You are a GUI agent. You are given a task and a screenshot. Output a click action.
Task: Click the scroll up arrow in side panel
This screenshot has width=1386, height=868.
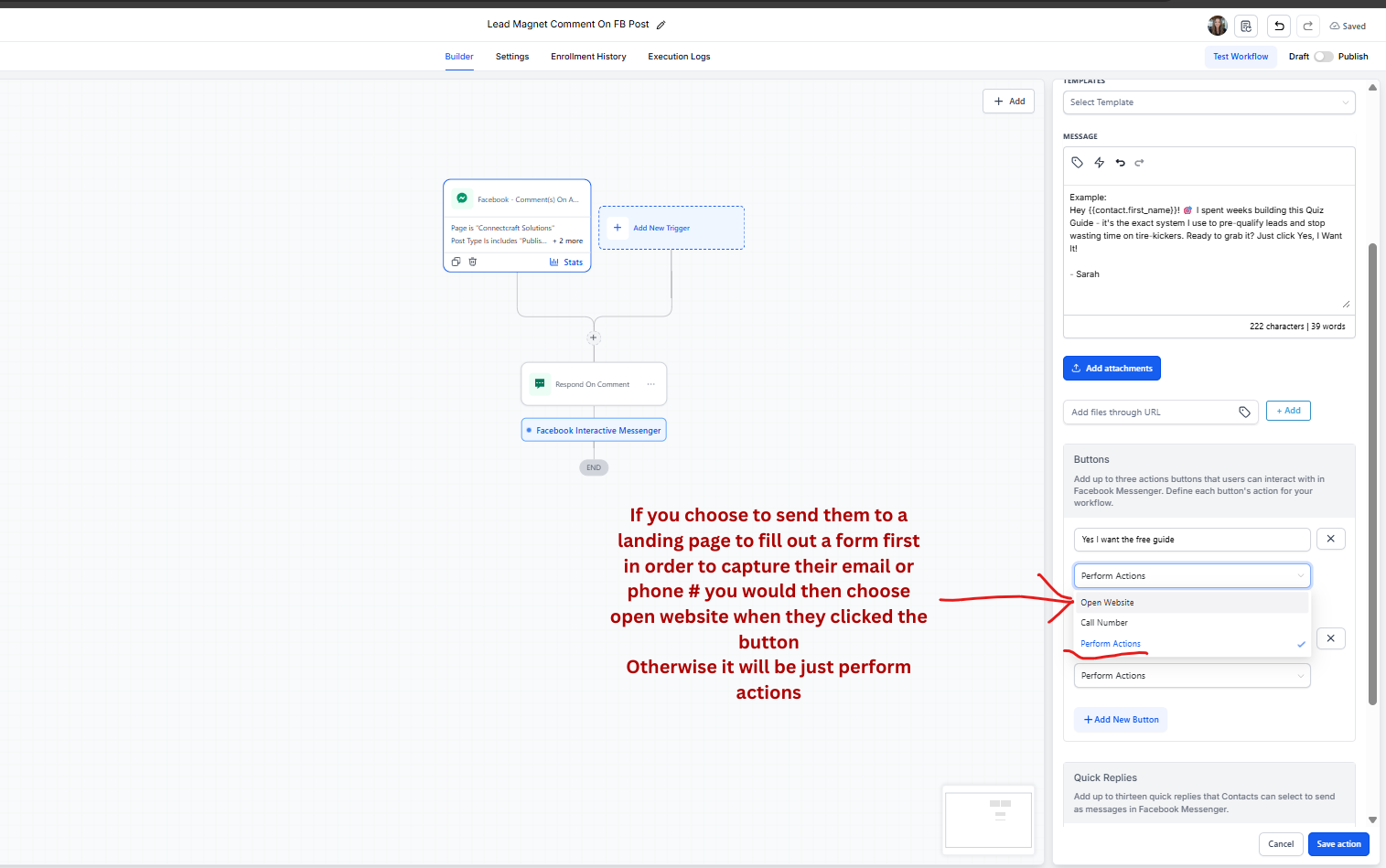(1372, 87)
